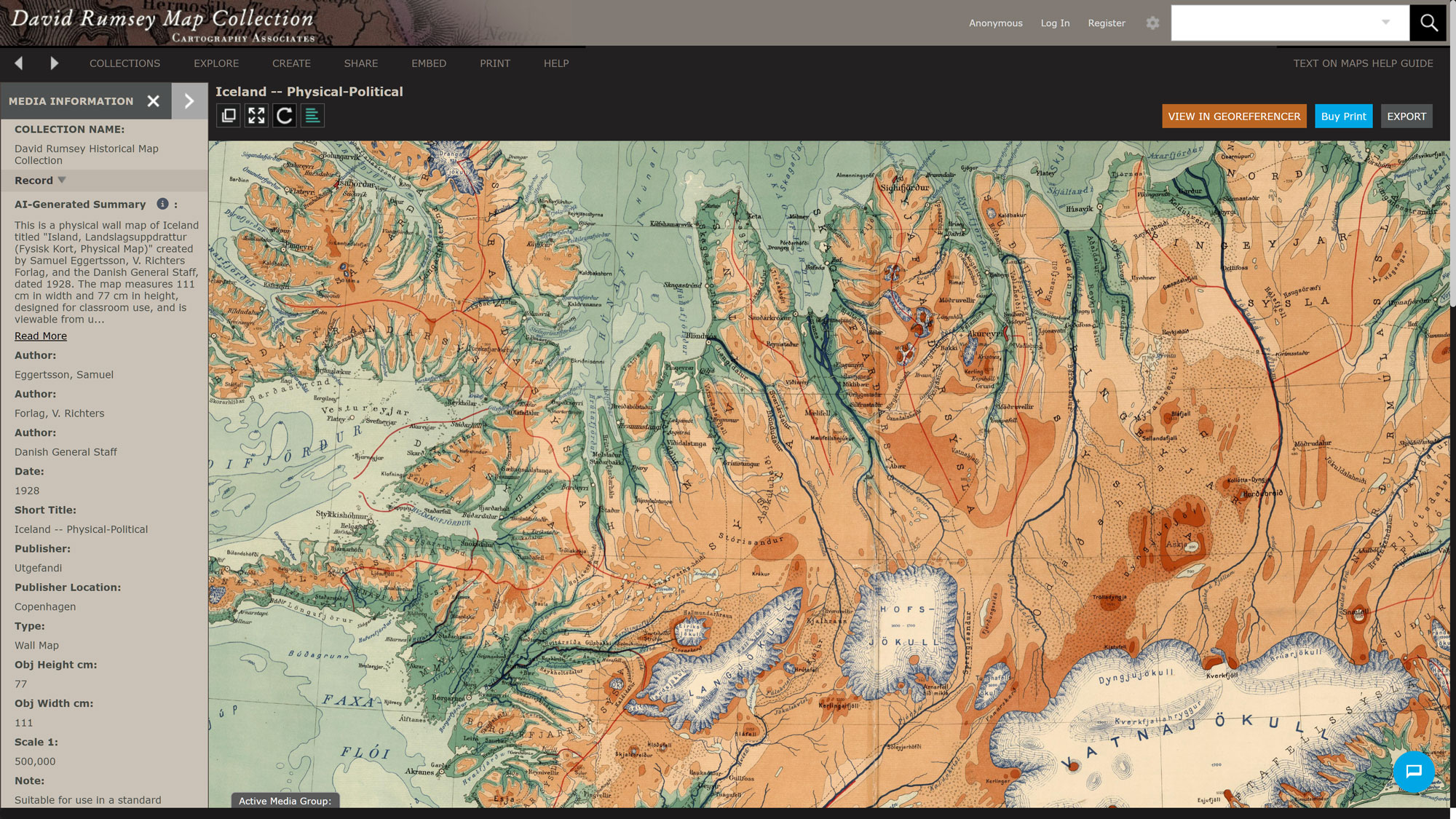This screenshot has height=819, width=1456.
Task: Click the publisher value Utgefandi
Action: [39, 568]
